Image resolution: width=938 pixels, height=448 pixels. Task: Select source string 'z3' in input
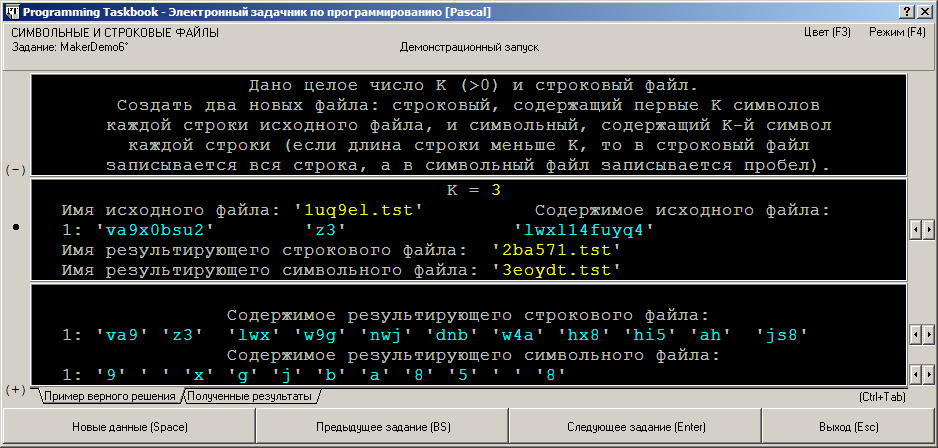click(327, 230)
